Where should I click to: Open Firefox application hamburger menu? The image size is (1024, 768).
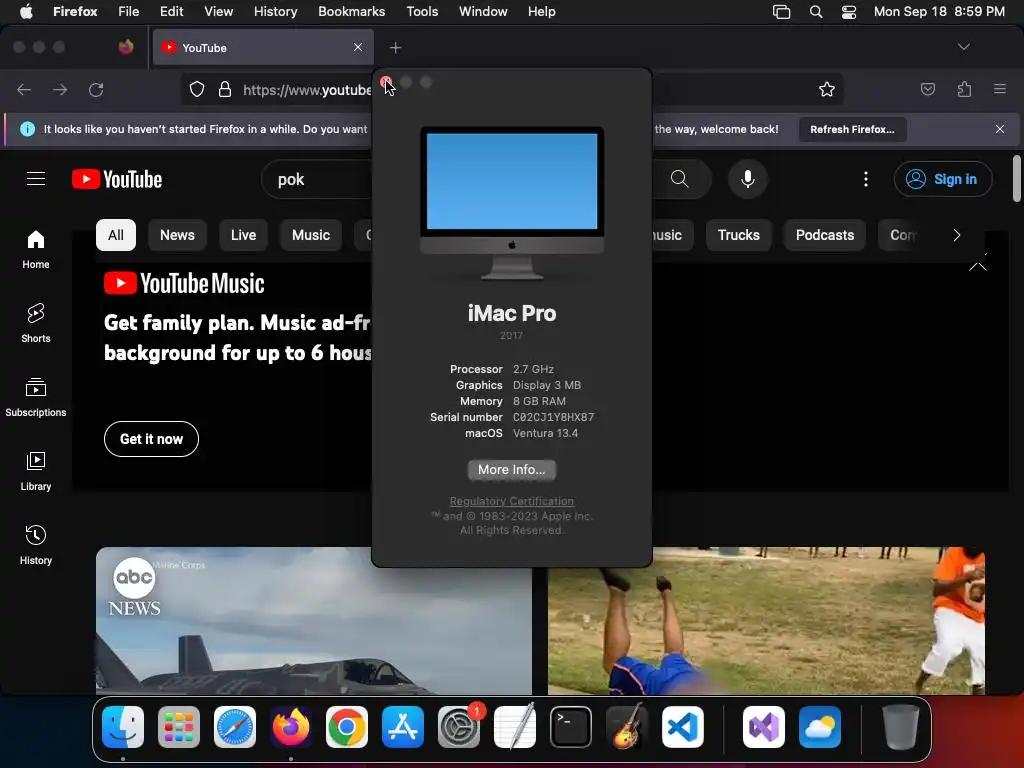[x=1000, y=89]
